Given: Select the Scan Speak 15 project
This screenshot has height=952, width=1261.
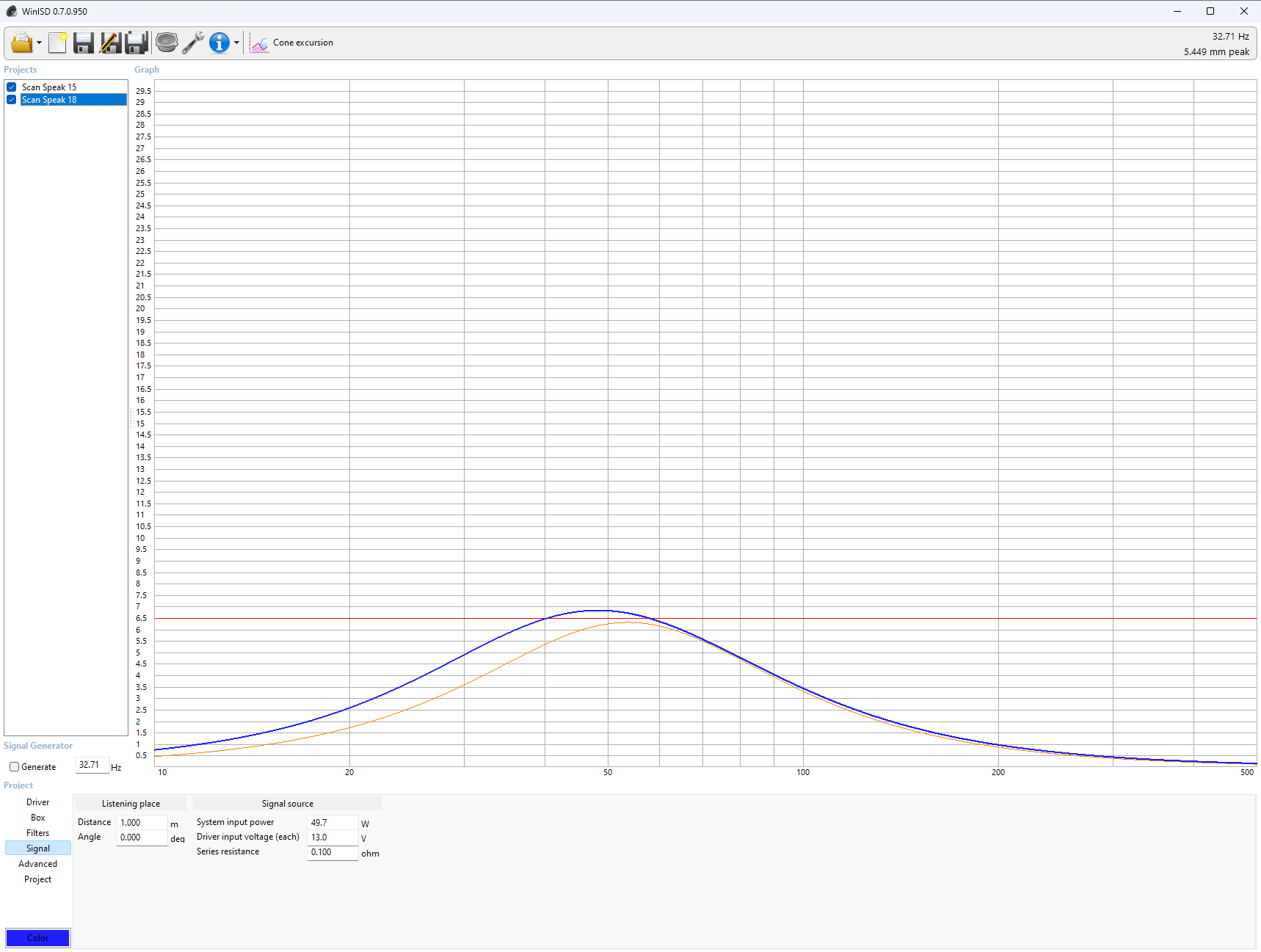Looking at the screenshot, I should coord(49,87).
